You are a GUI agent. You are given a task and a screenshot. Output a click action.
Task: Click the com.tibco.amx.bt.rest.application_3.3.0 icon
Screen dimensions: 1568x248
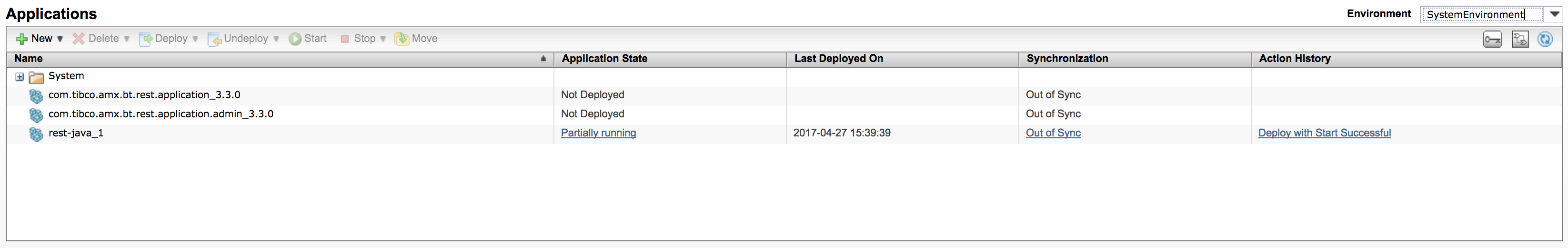point(37,96)
